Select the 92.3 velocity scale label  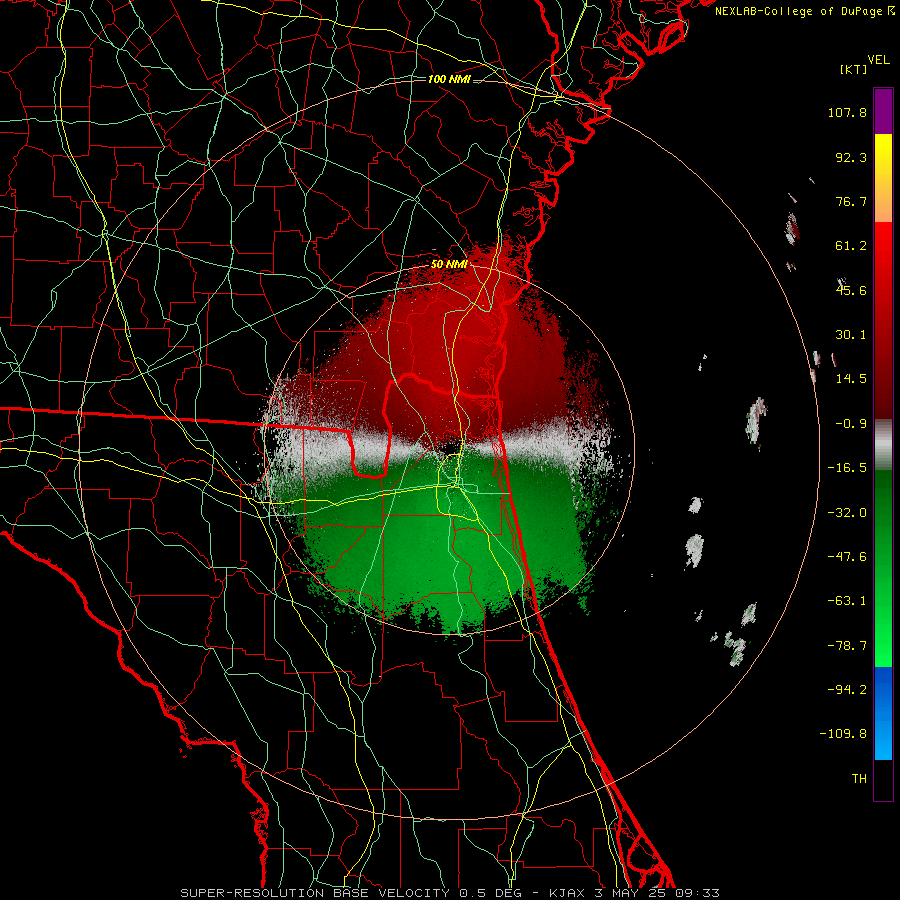pyautogui.click(x=851, y=157)
